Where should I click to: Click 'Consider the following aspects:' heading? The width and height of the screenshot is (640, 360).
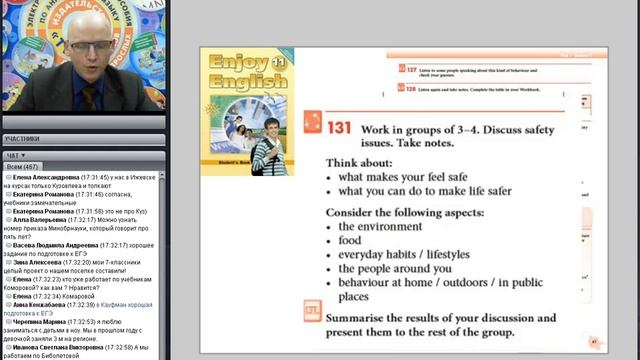[405, 212]
